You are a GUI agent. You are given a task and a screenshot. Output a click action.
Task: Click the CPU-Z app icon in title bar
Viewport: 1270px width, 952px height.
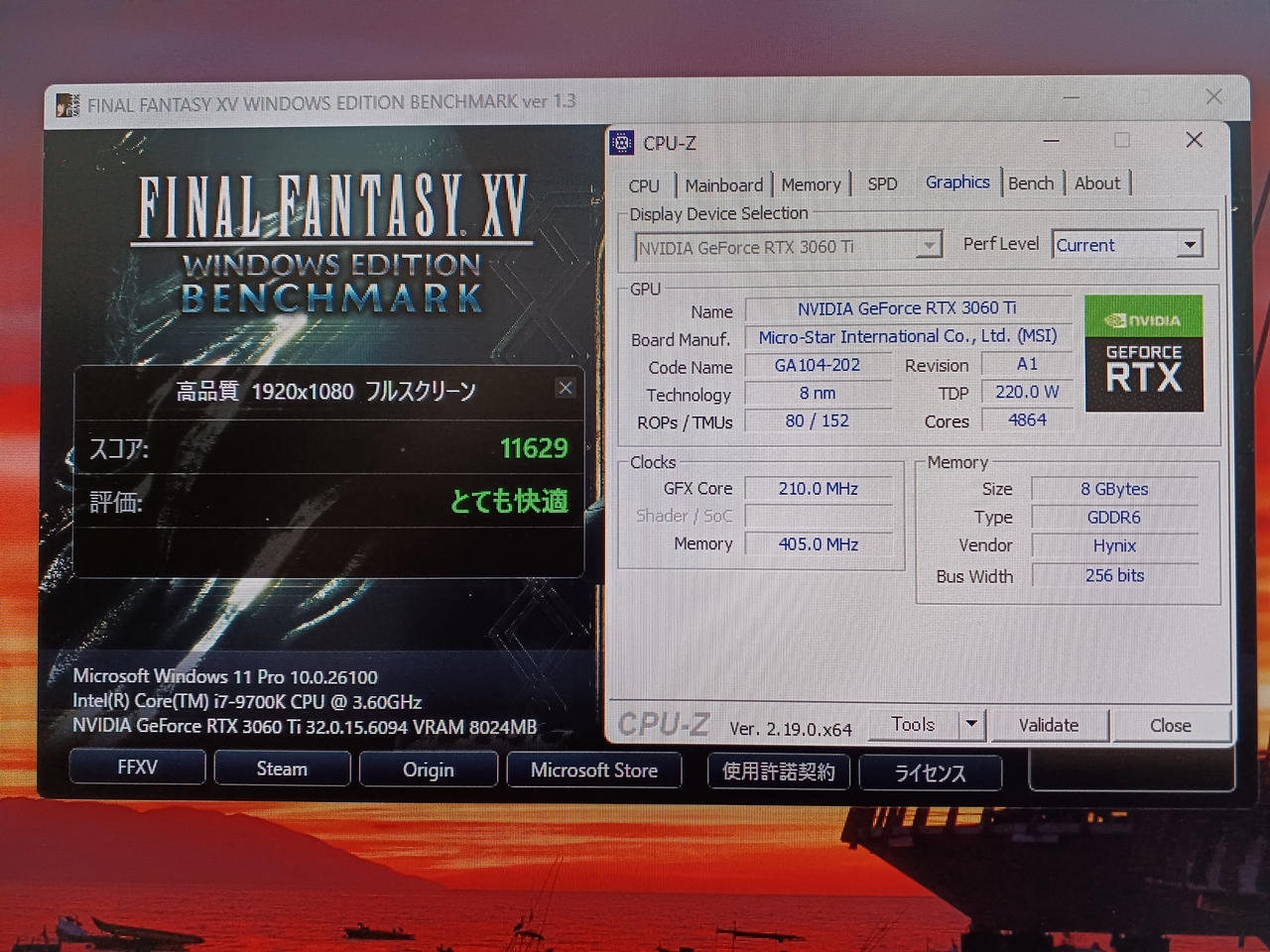tap(622, 144)
